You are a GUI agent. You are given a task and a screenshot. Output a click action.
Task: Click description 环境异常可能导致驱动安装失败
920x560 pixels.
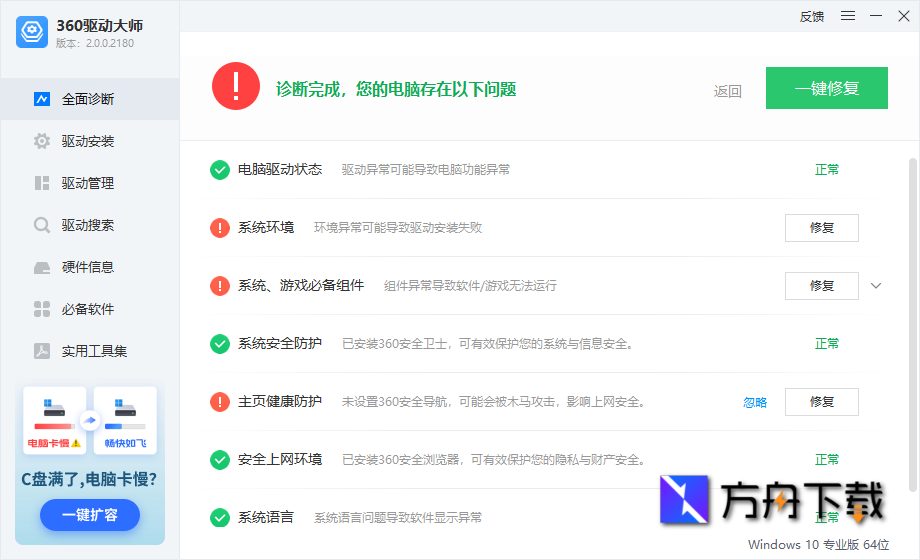point(398,228)
